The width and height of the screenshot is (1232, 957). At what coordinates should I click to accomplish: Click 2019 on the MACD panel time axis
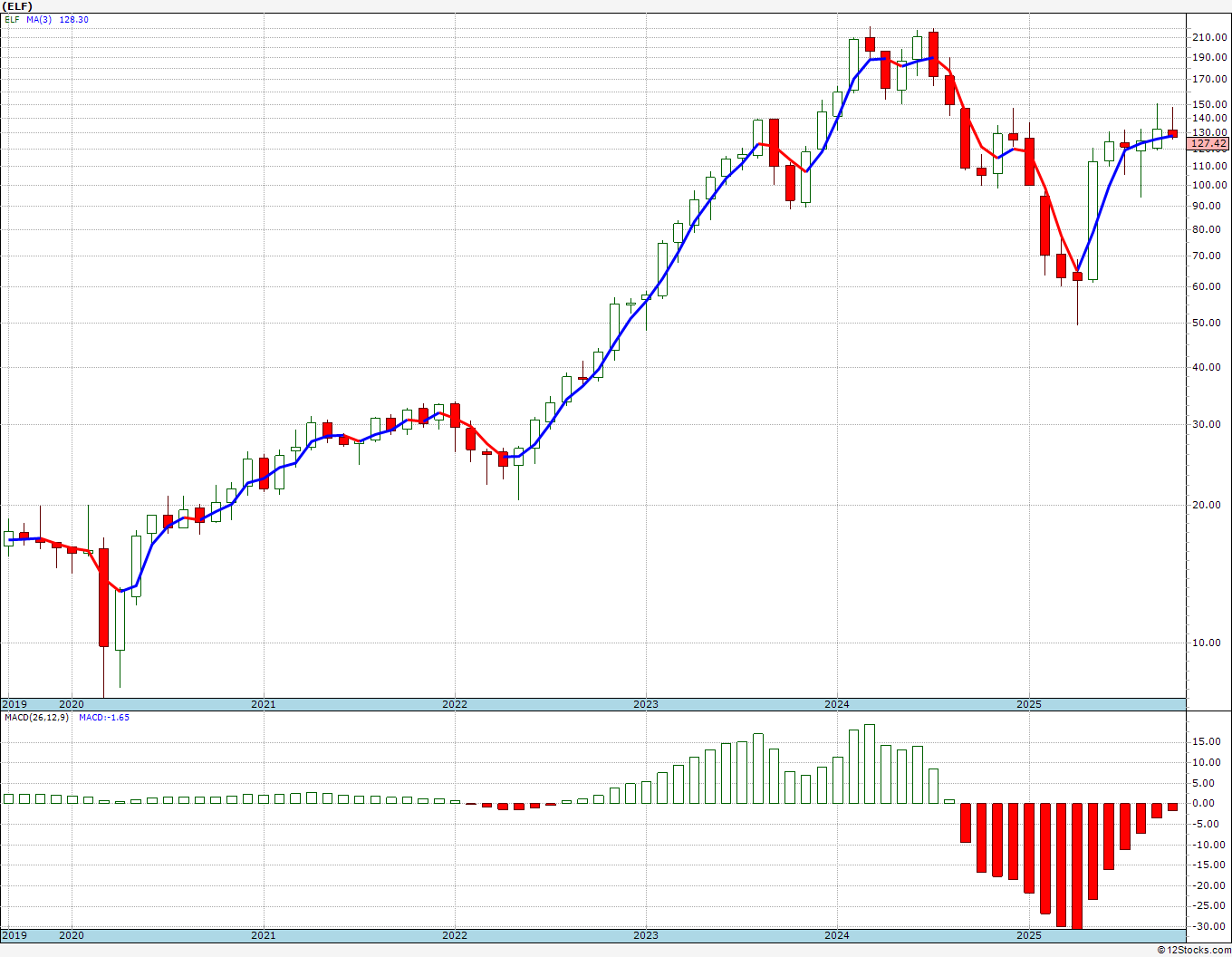tap(14, 935)
